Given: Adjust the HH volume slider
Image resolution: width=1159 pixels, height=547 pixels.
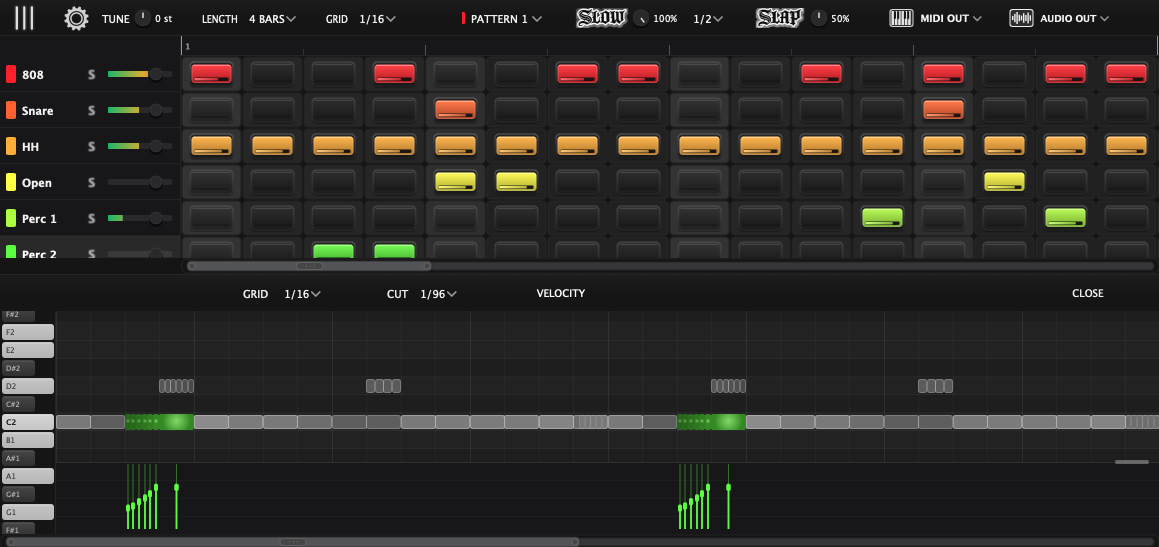Looking at the screenshot, I should (x=140, y=146).
